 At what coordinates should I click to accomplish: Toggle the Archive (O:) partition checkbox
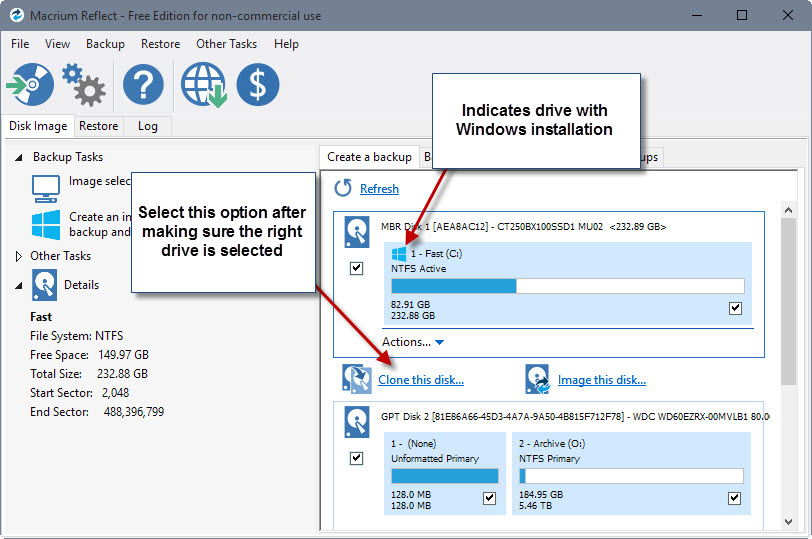(x=734, y=498)
